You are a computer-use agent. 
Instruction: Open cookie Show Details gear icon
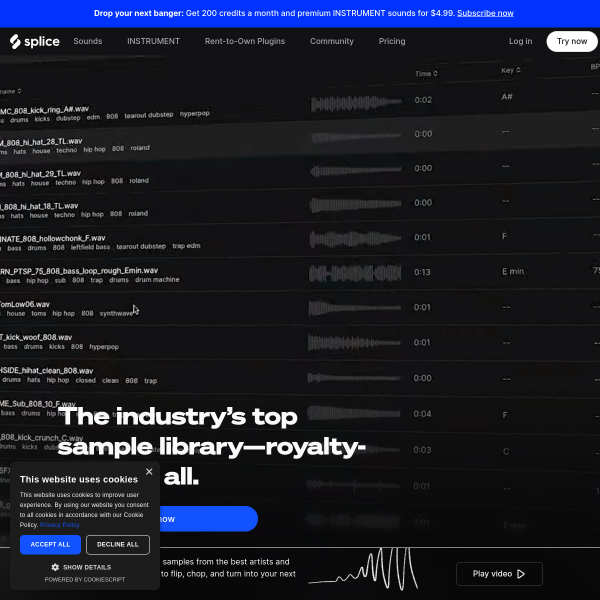pyautogui.click(x=55, y=567)
